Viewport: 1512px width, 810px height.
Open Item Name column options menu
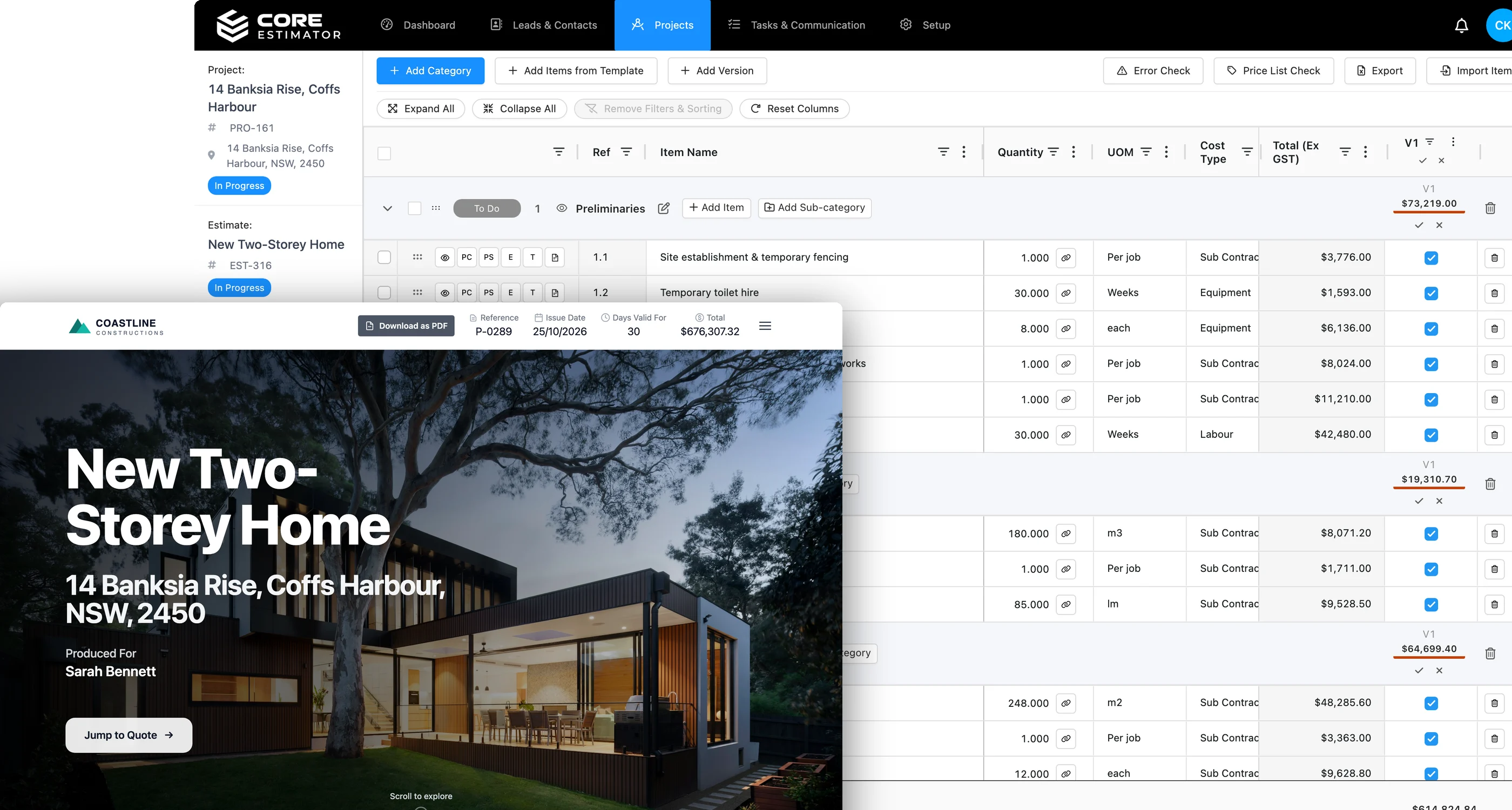pos(964,152)
